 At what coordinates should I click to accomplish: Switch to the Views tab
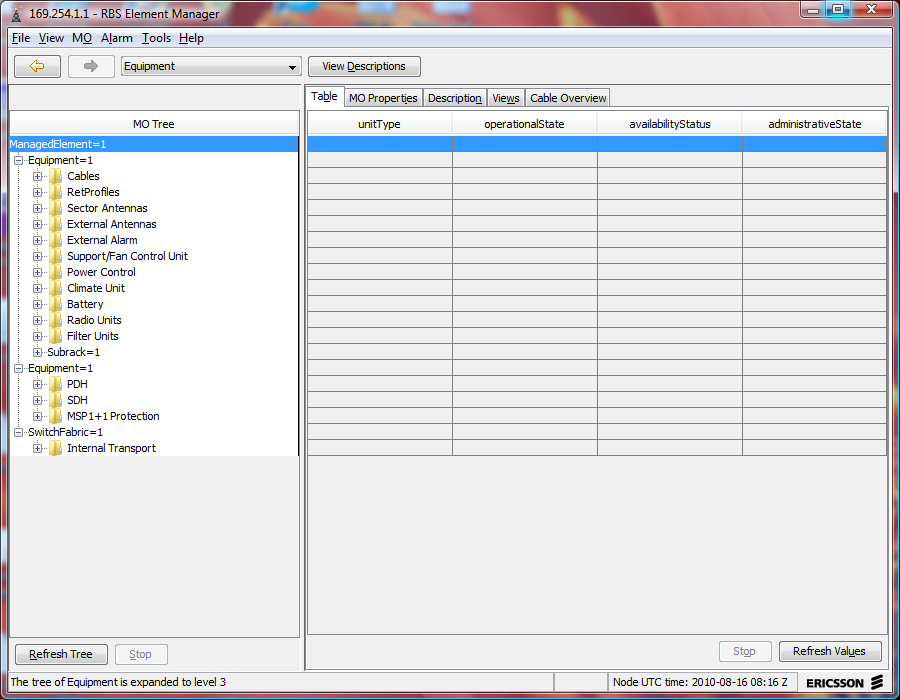coord(506,98)
